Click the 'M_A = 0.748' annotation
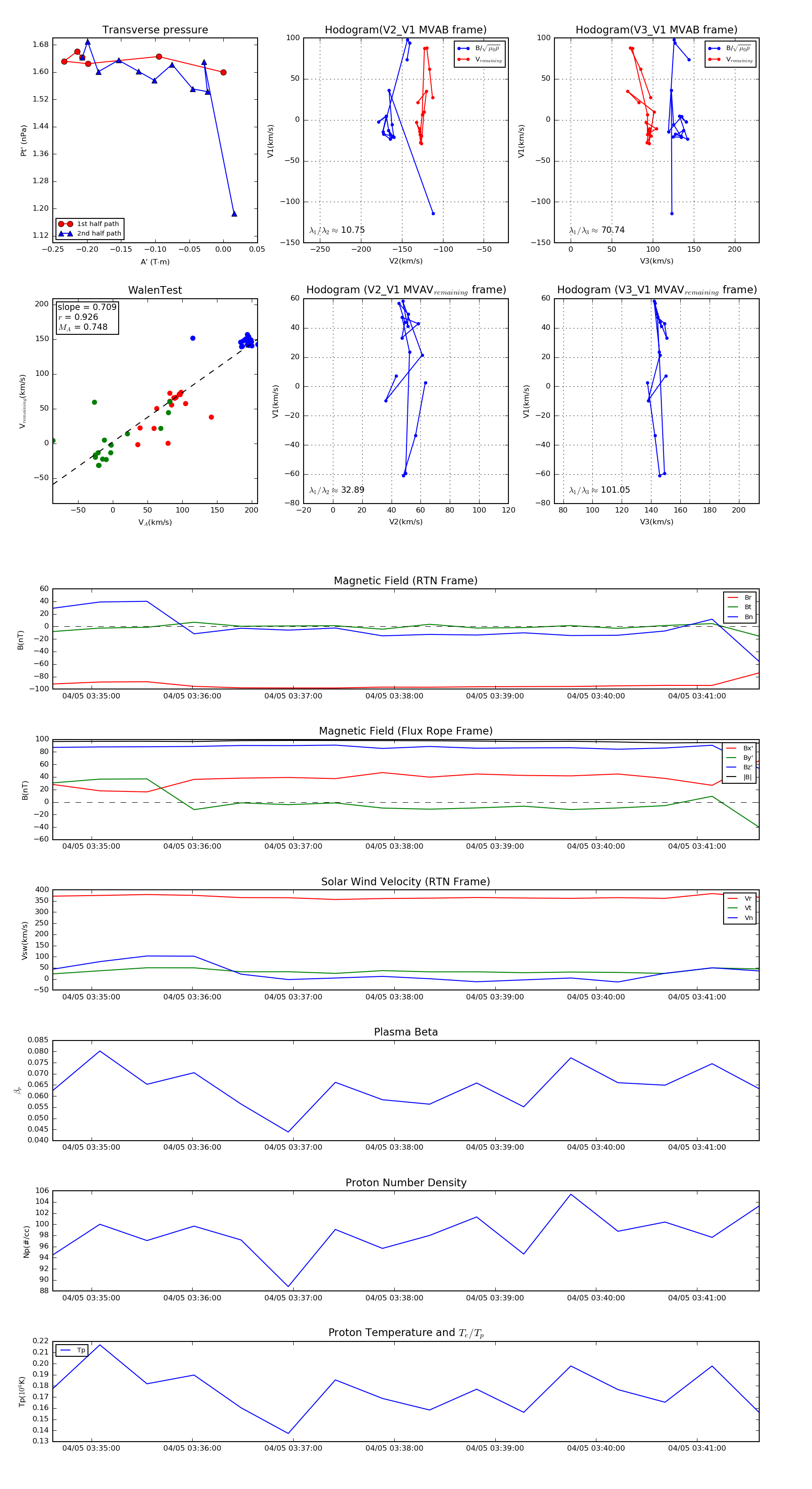Screen dimensions: 812x1489 (83, 327)
